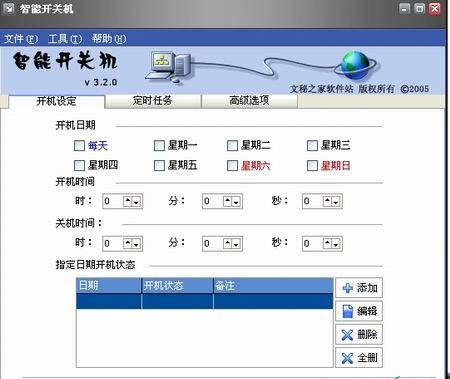Increase the 关机时间 minute value
450x379 pixels.
(227, 243)
